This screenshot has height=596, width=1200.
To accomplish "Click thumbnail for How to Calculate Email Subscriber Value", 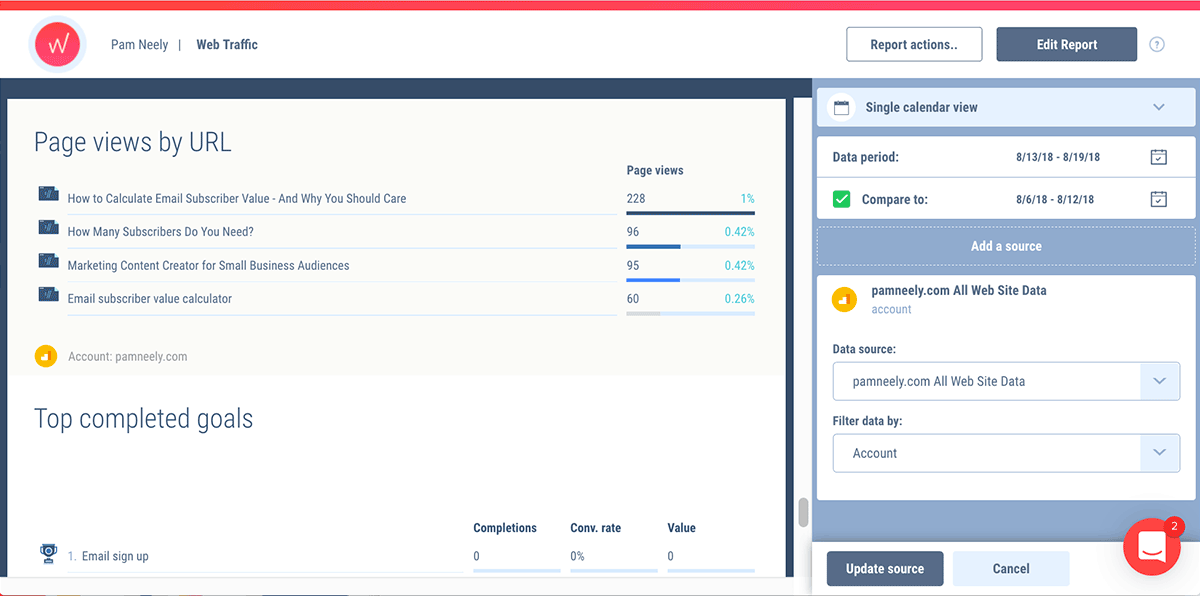I will point(48,194).
